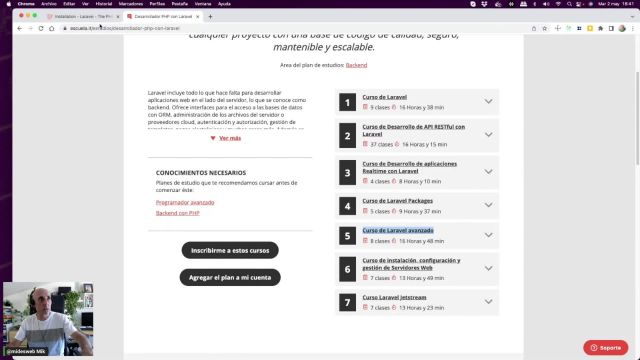640x360 pixels.
Task: Click Agregar el plan a mi cuenta
Action: coord(230,278)
